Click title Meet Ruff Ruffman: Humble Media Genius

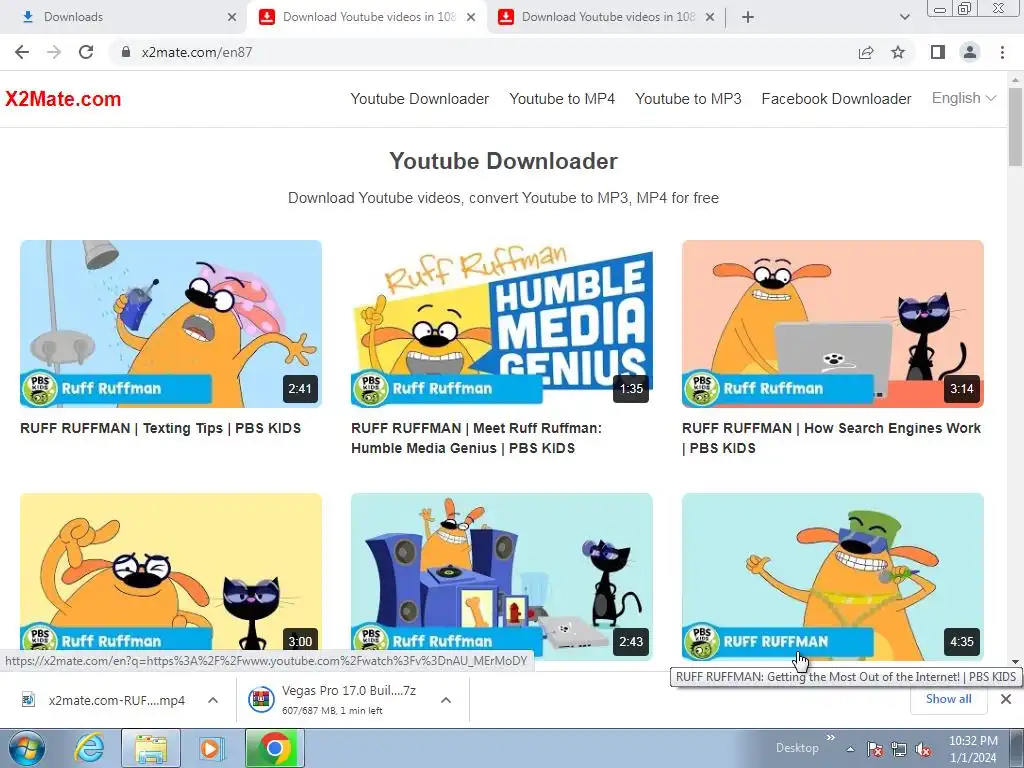point(477,438)
